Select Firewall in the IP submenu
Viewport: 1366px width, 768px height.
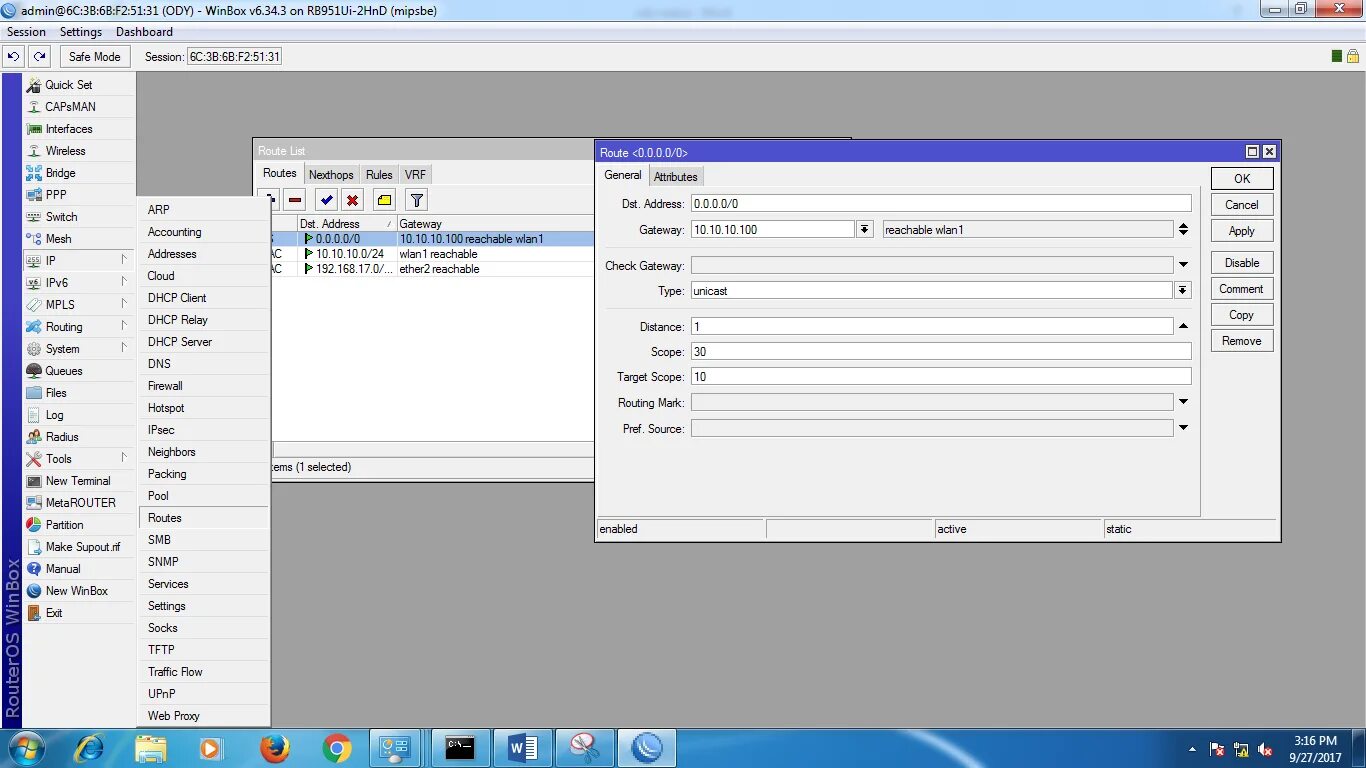click(204, 386)
